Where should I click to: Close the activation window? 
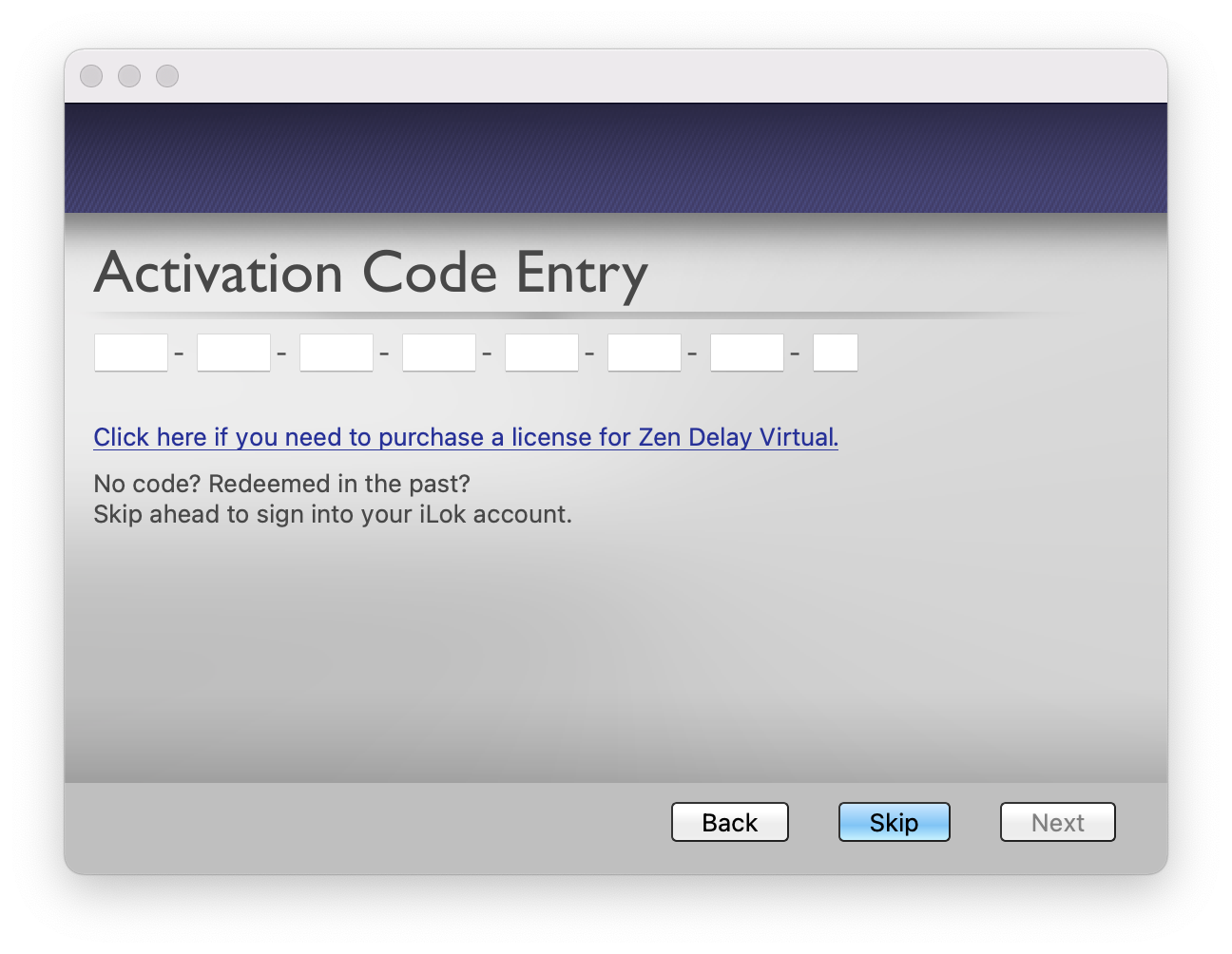(x=91, y=76)
